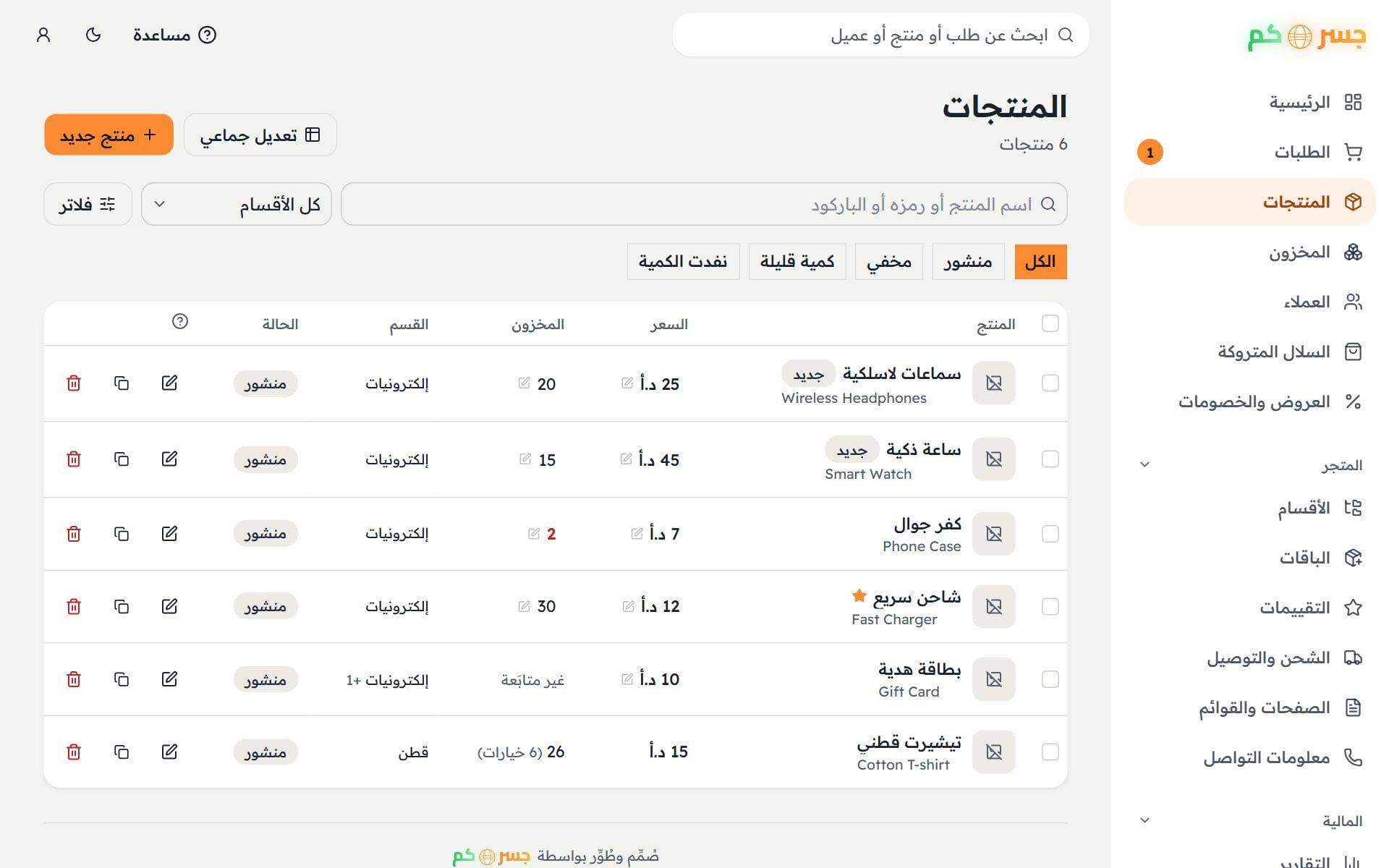Click the منتج جديد button
Screen dimensions: 1389x868
click(x=109, y=135)
